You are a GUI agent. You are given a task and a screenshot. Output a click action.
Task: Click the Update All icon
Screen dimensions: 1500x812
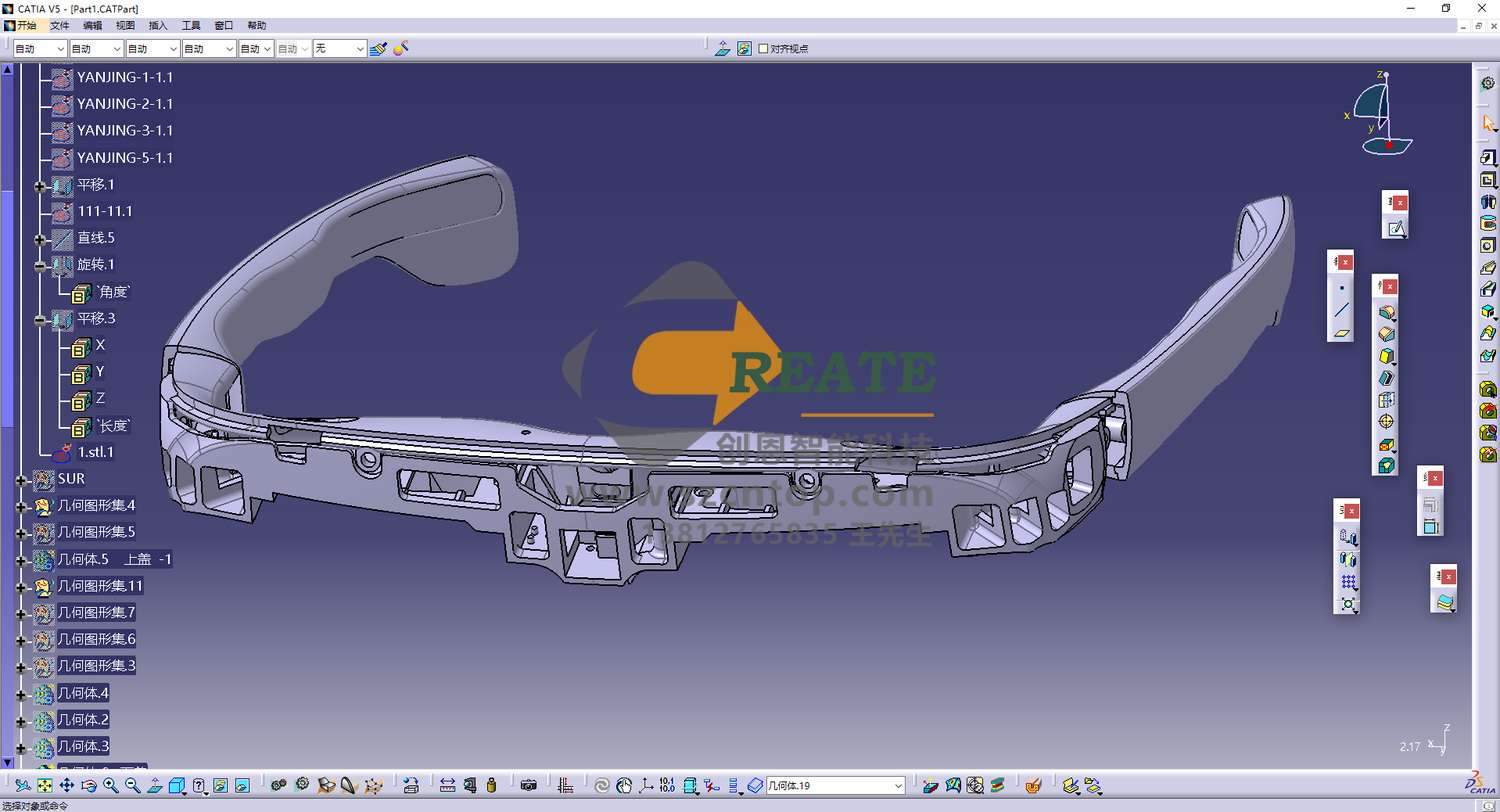coord(601,786)
